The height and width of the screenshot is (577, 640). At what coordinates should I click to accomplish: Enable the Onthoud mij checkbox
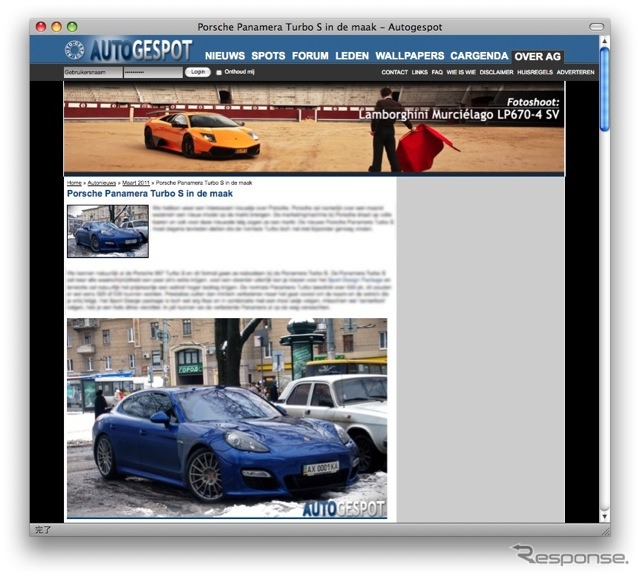click(x=219, y=73)
